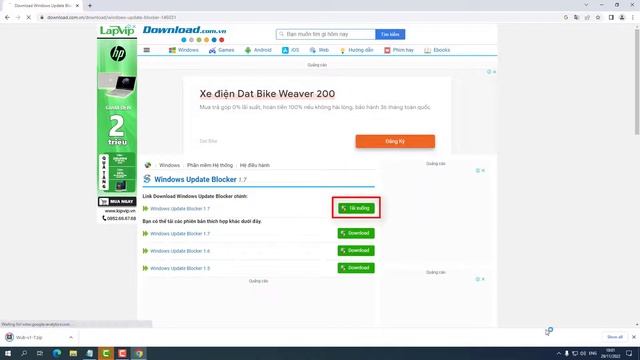Image resolution: width=640 pixels, height=360 pixels.
Task: Click the green Tải xuống button
Action: 356,208
